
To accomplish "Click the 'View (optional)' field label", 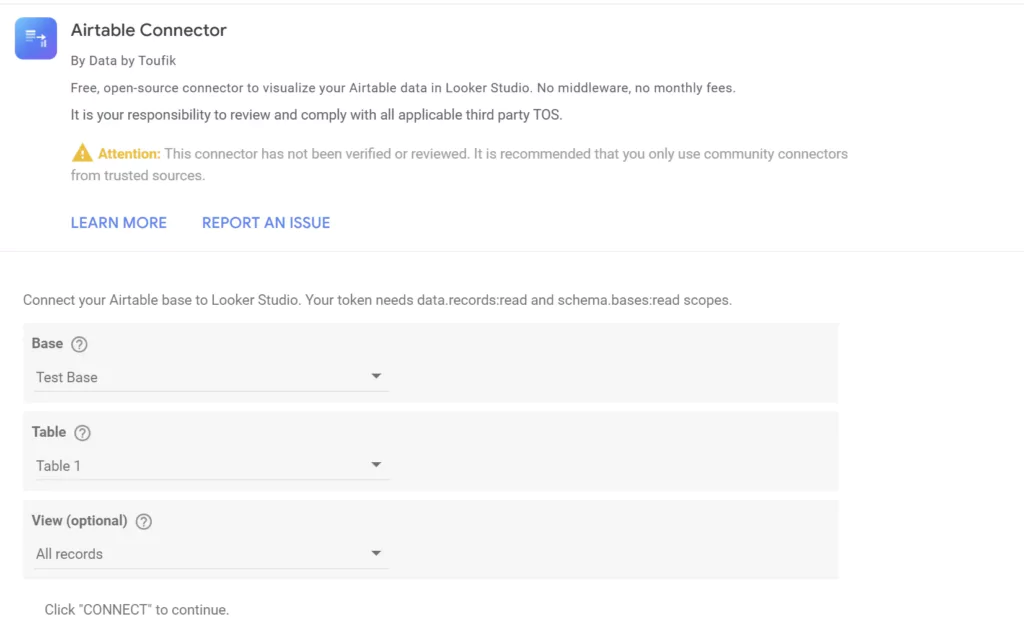I will (79, 520).
